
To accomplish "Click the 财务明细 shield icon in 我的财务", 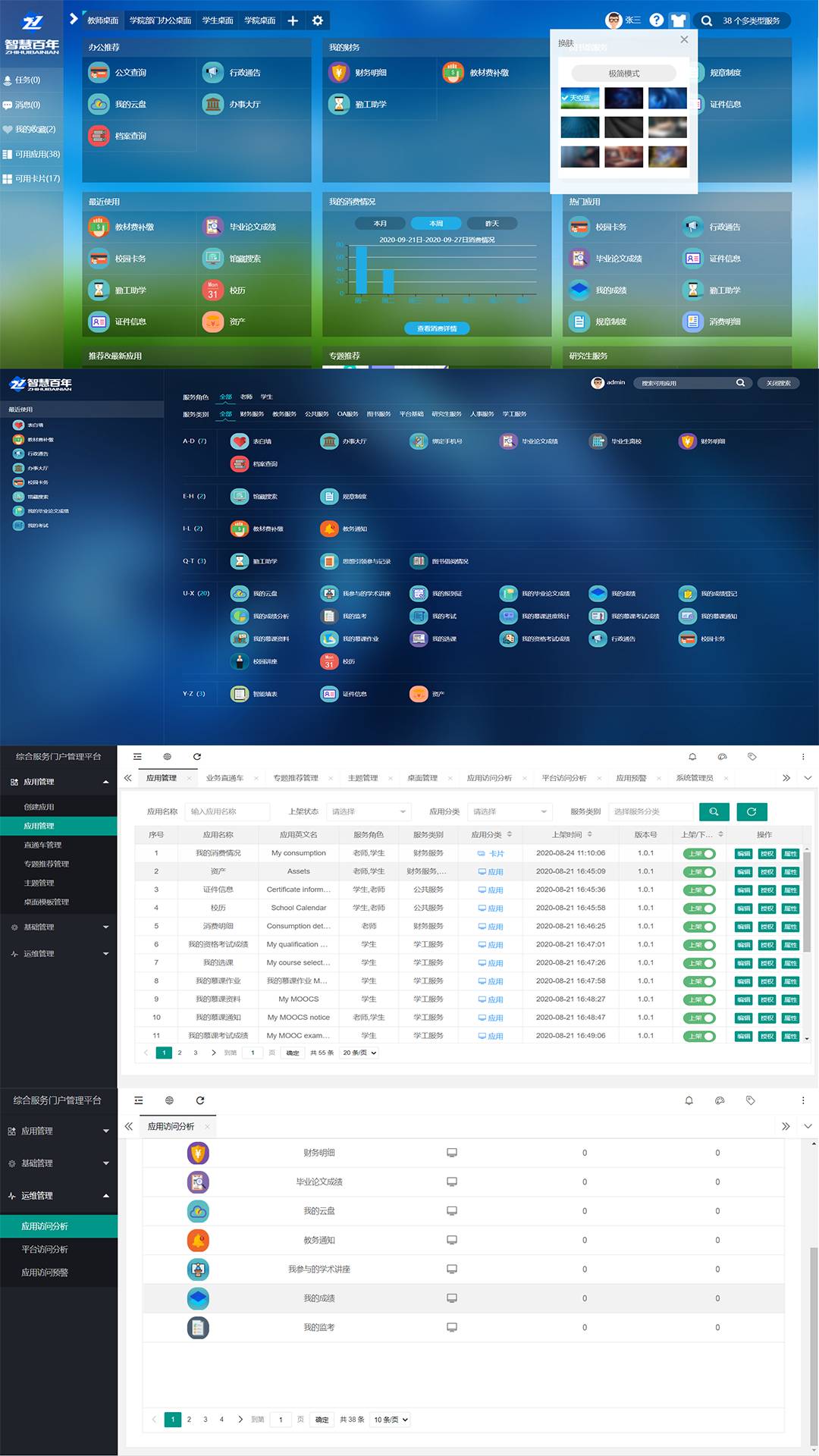I will tap(339, 73).
